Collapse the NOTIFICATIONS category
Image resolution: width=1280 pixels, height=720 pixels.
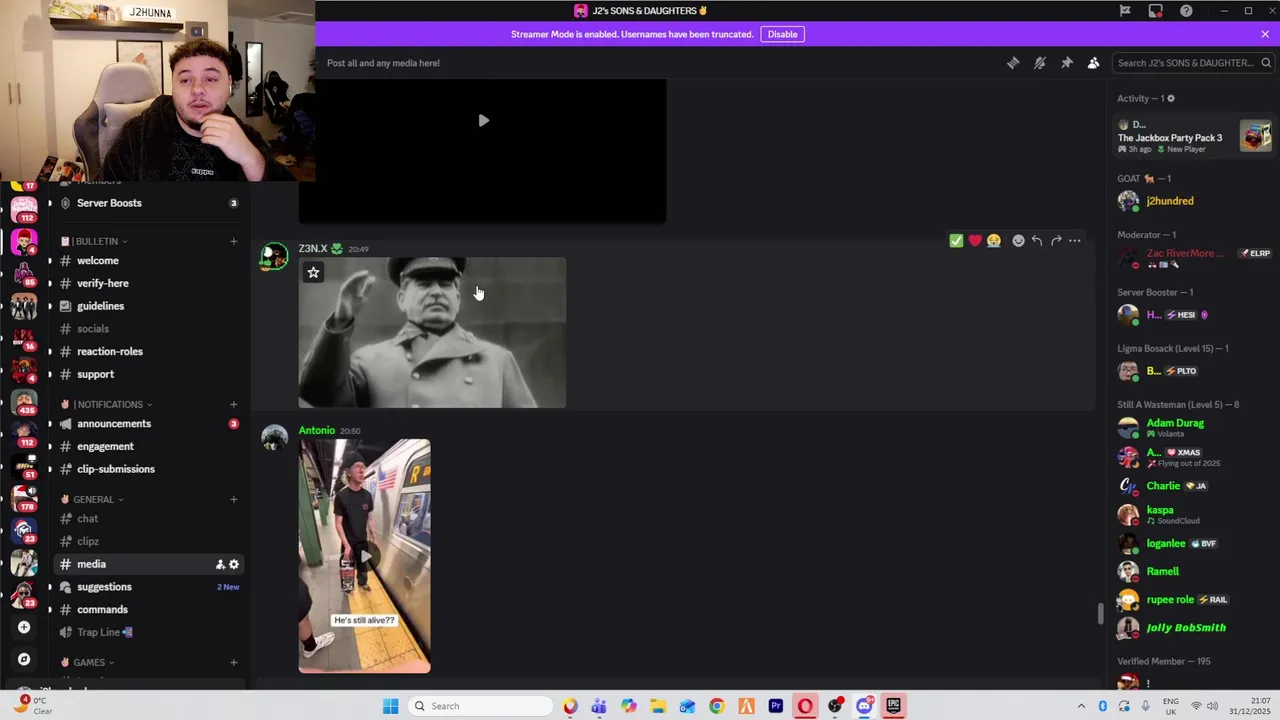(106, 404)
